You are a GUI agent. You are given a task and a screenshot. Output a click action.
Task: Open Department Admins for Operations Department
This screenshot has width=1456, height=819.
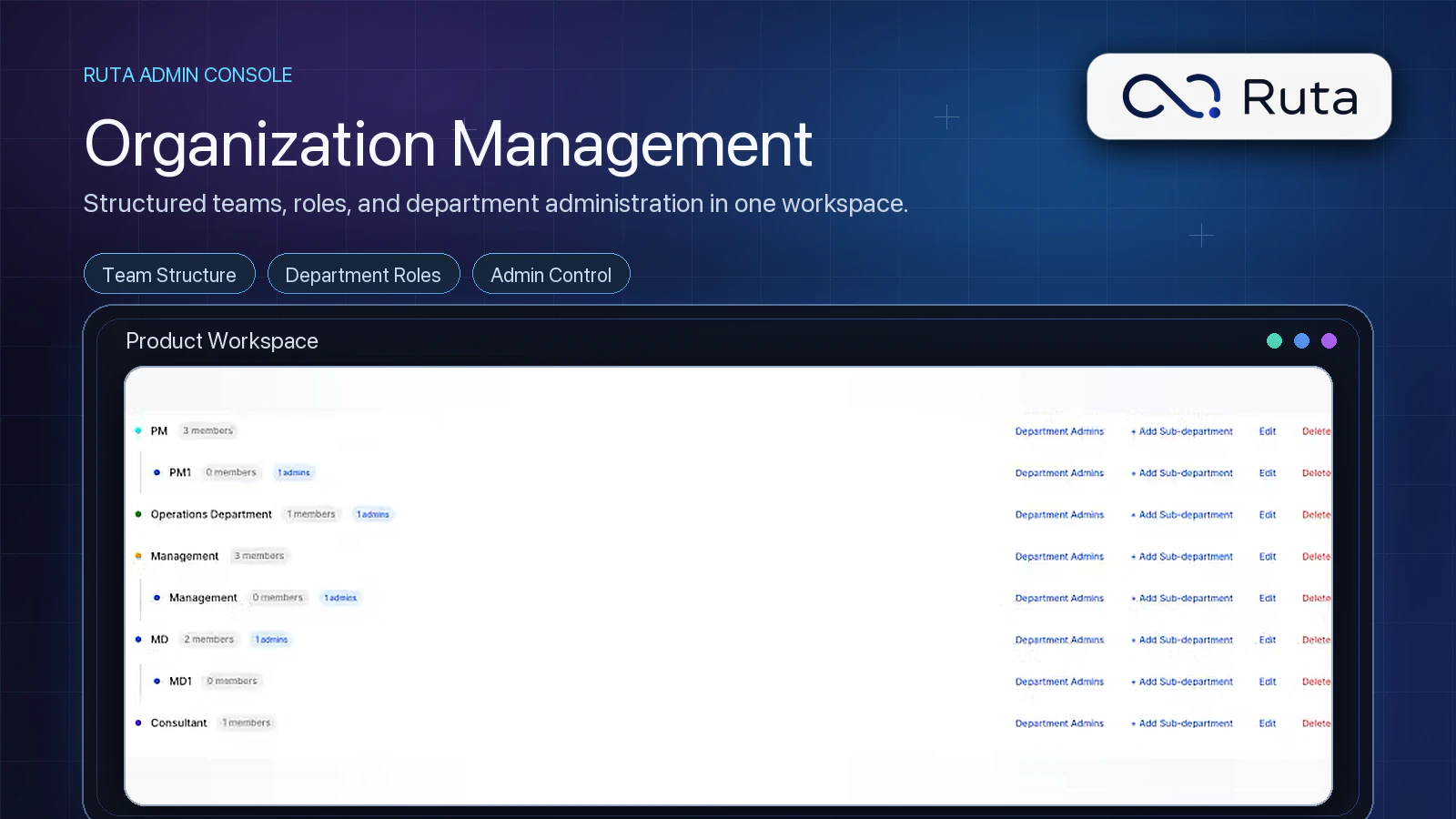tap(1059, 515)
